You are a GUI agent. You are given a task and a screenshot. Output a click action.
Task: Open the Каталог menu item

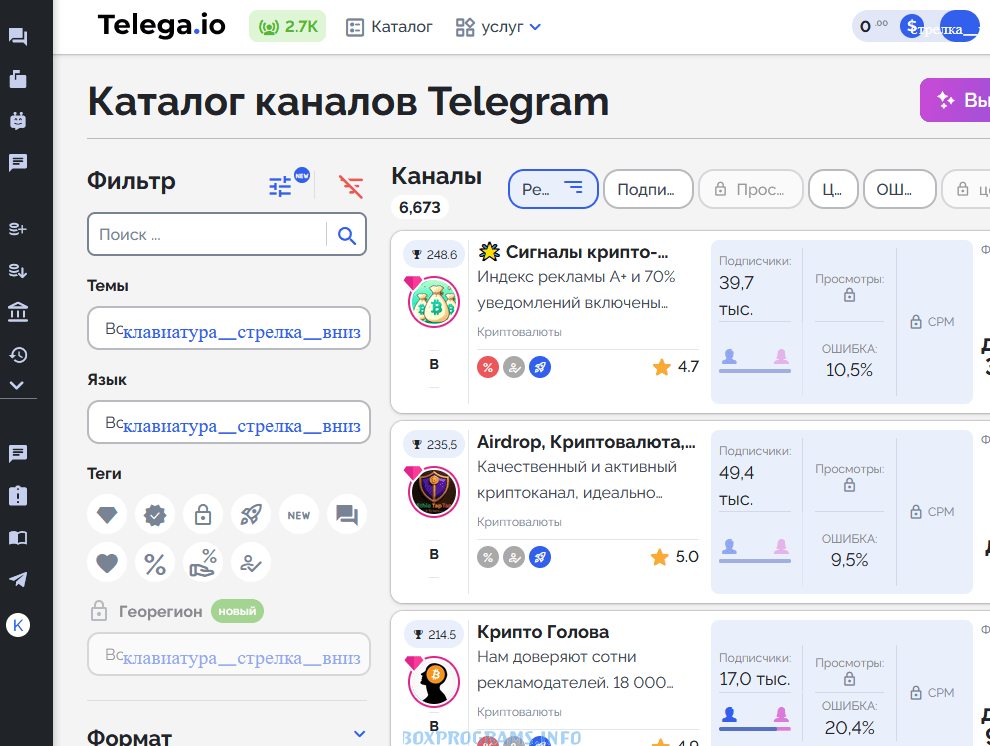pyautogui.click(x=390, y=27)
